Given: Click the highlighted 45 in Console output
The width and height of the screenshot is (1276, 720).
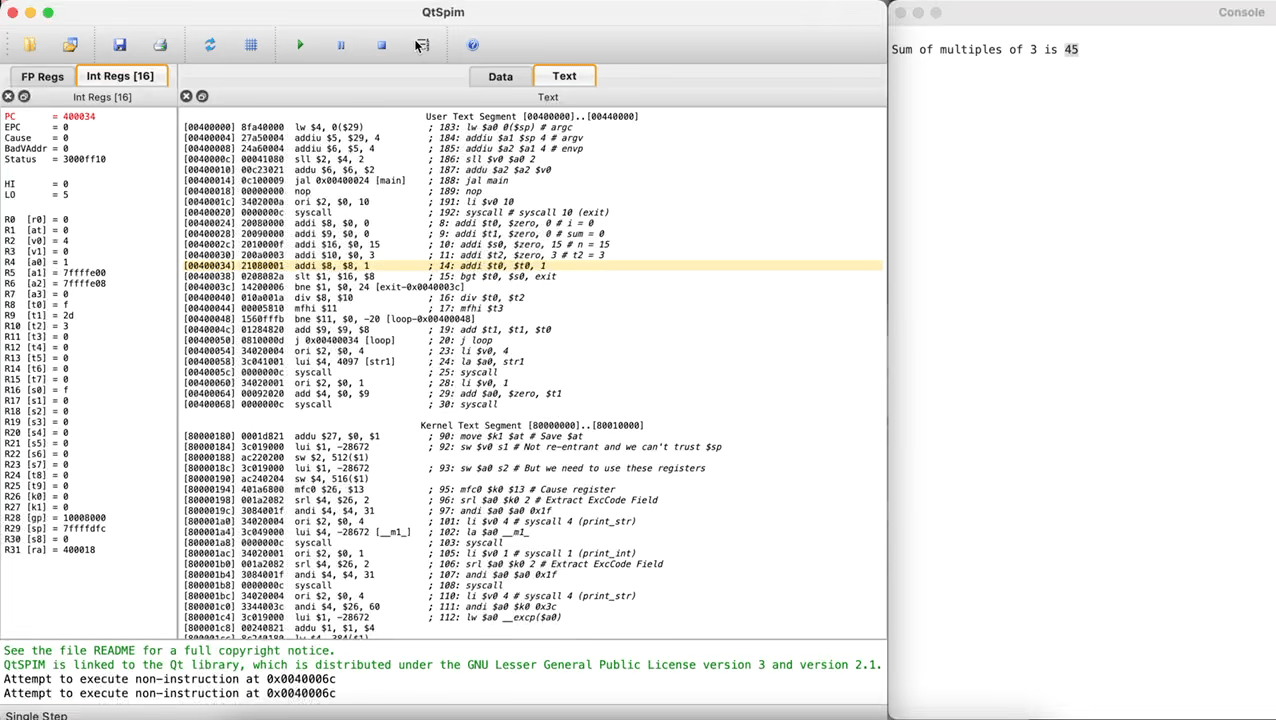Looking at the screenshot, I should [1071, 49].
